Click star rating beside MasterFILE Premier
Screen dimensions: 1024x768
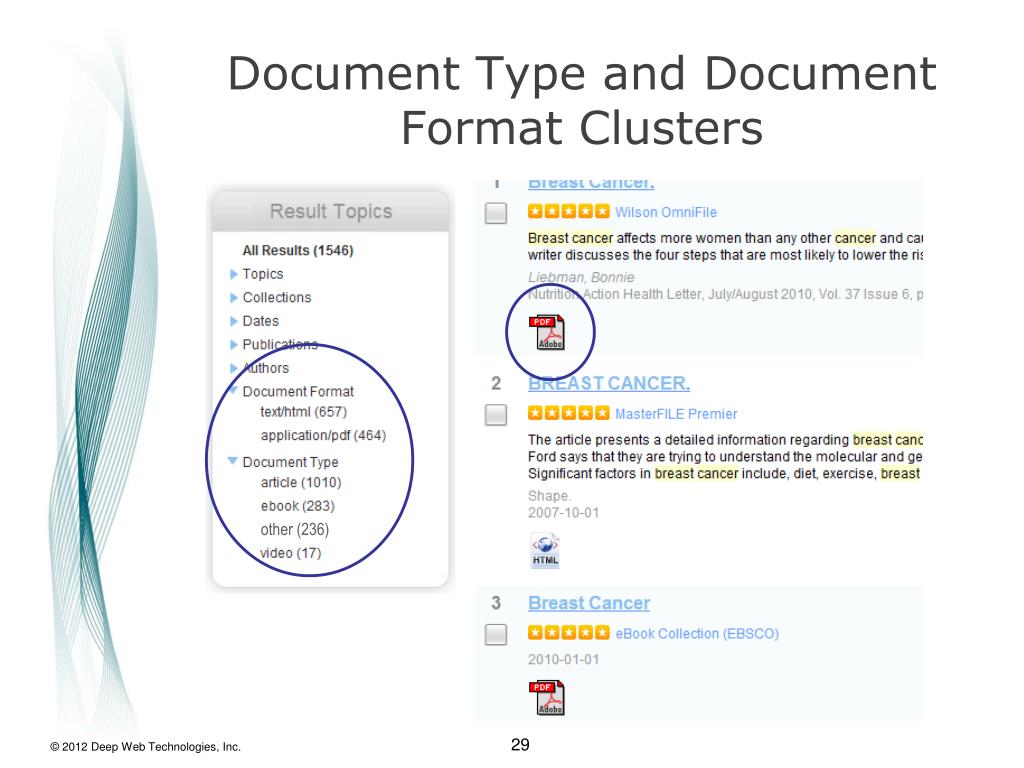568,413
